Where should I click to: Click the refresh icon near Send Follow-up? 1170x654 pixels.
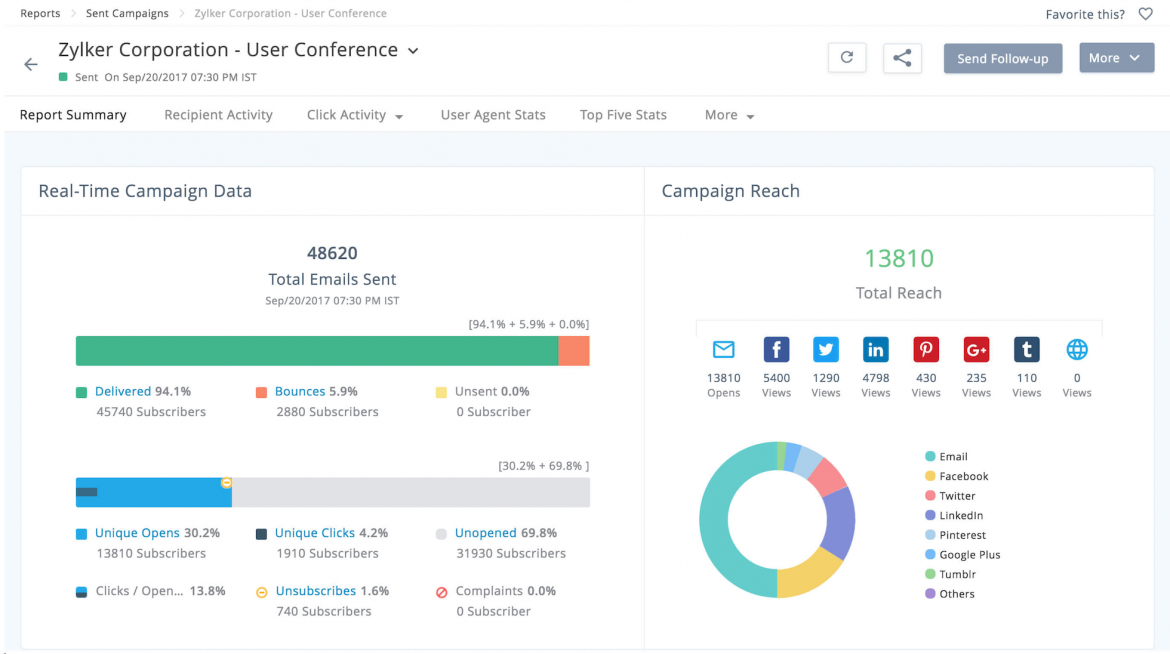[846, 57]
